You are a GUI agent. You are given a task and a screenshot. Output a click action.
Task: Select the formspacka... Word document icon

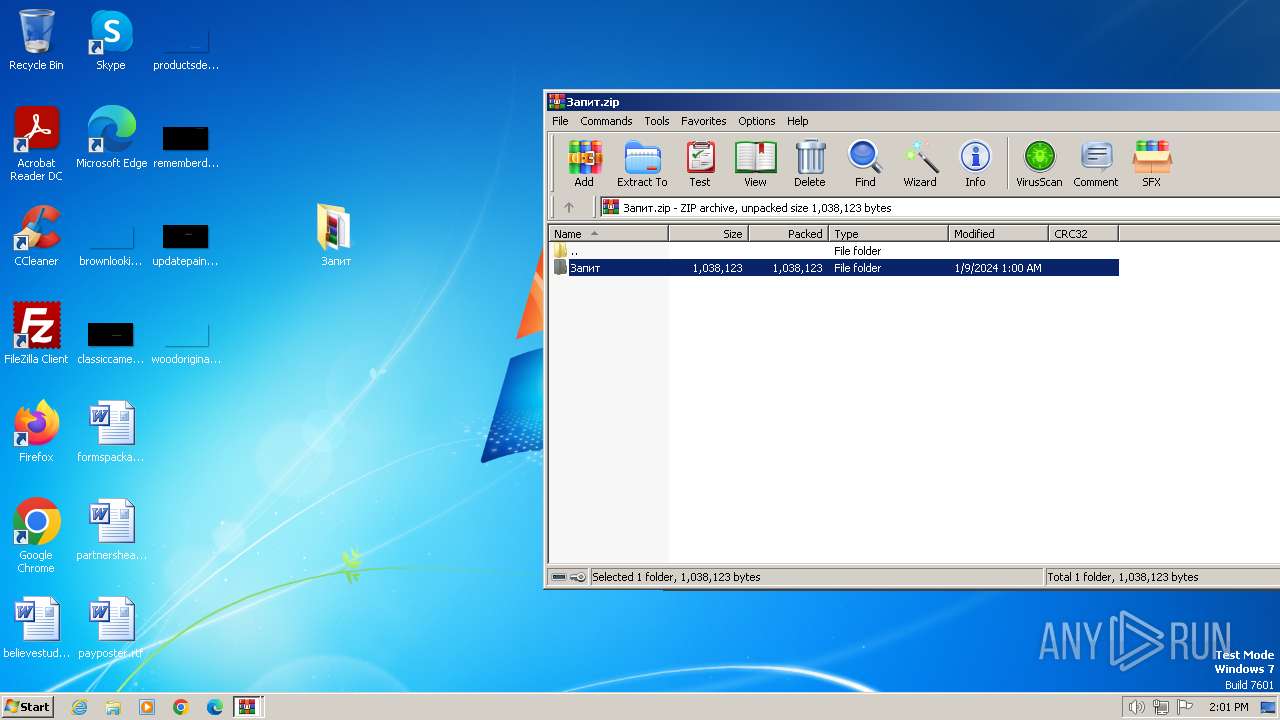click(111, 432)
